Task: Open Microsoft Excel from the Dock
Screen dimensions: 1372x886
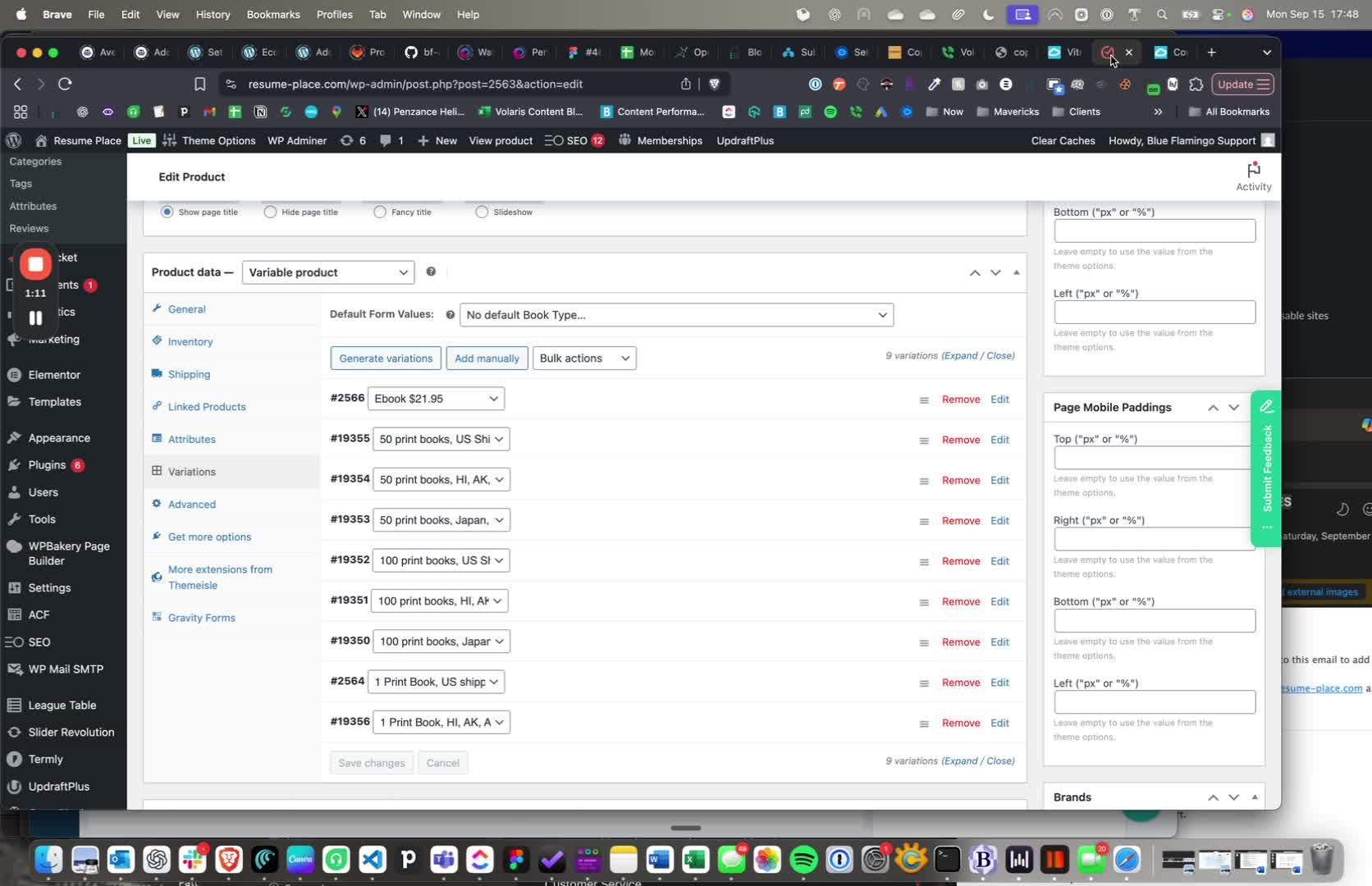Action: pos(695,860)
